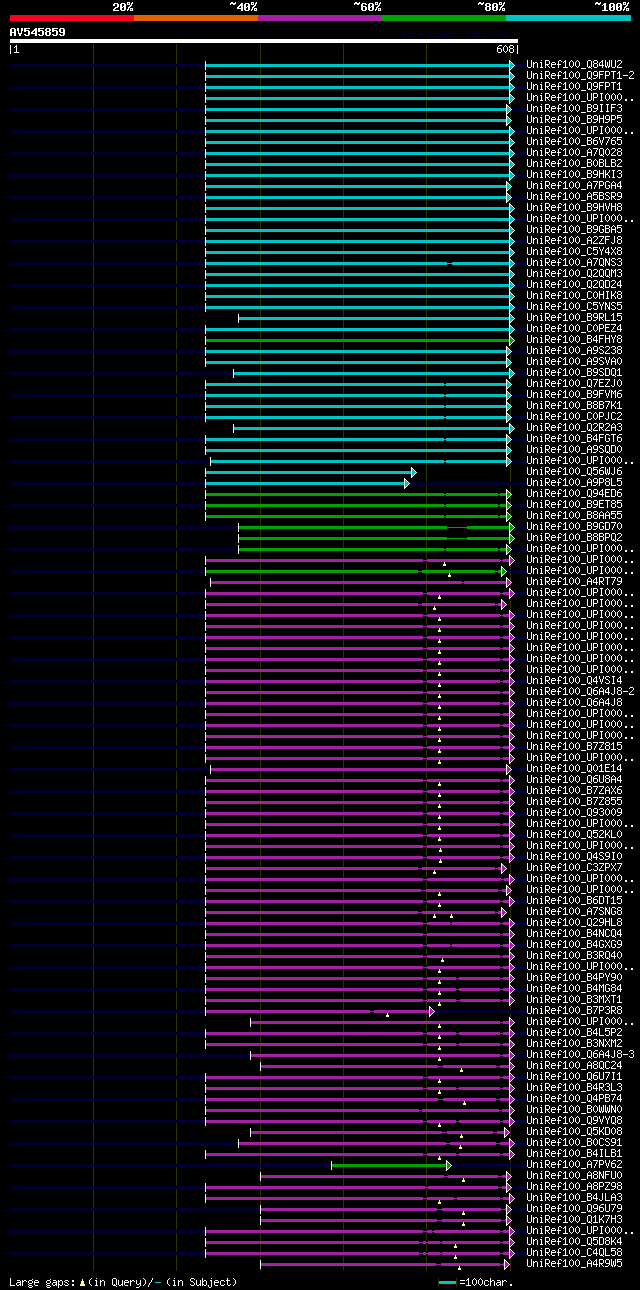Open hit UniRef100_Q84WU2
This screenshot has width=640, height=1290.
574,64
